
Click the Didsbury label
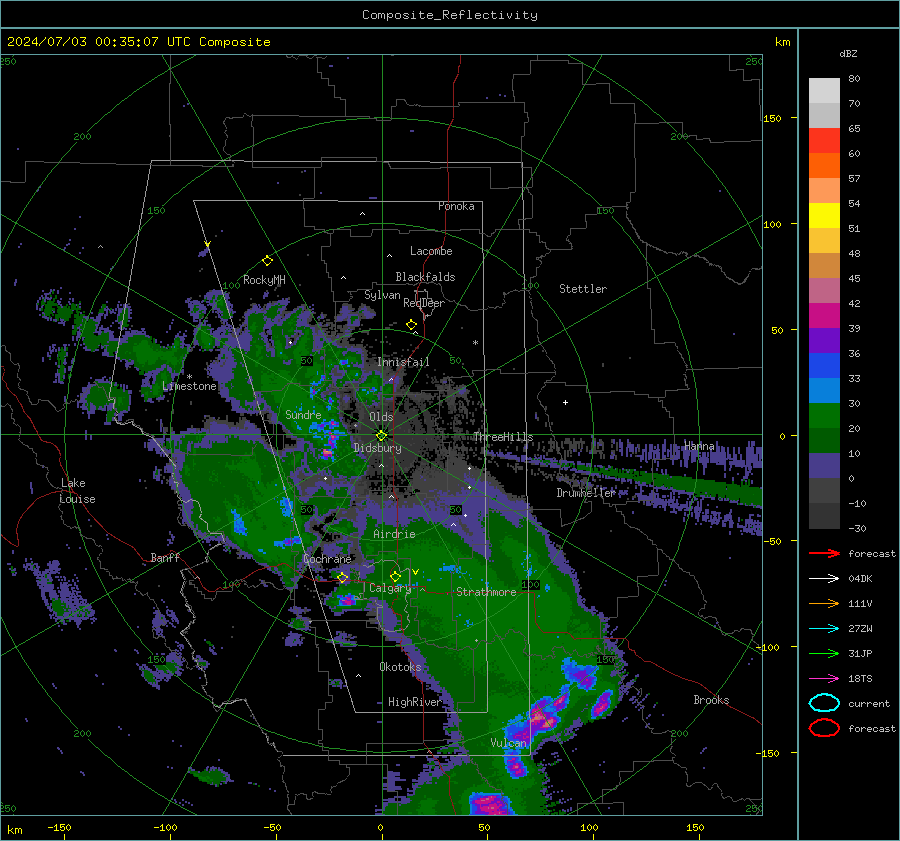pyautogui.click(x=378, y=448)
